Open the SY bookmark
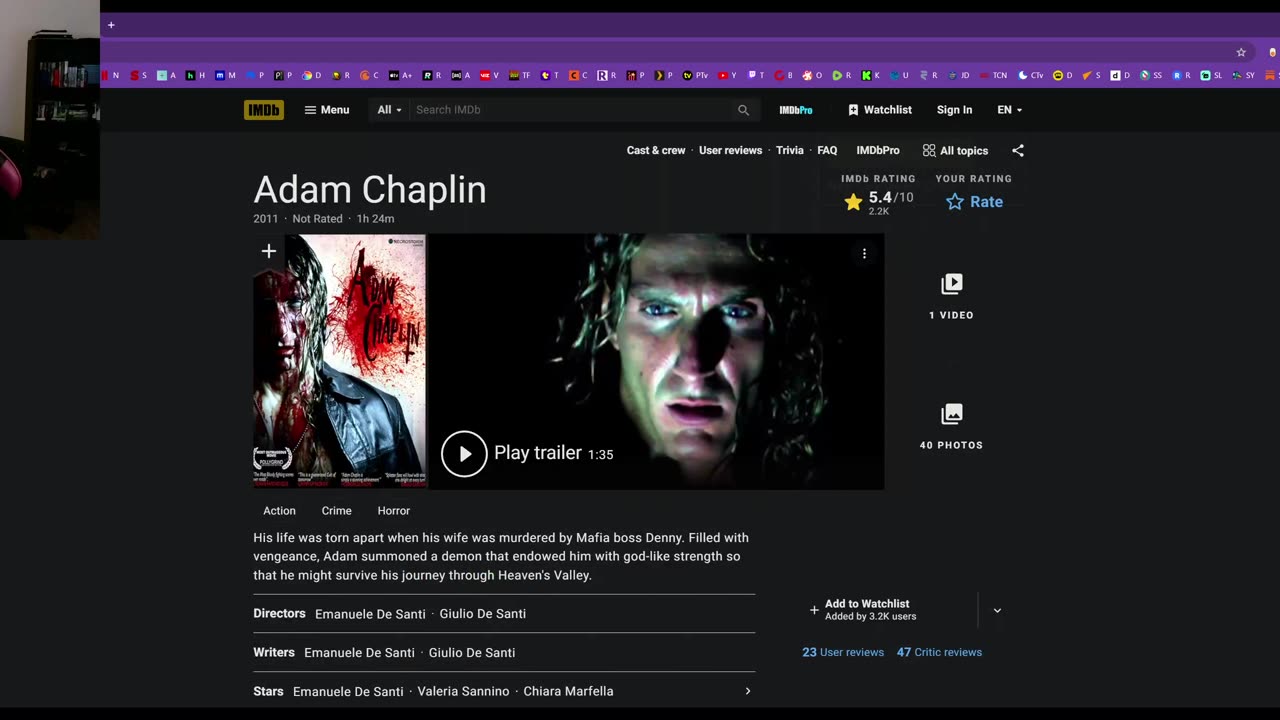The height and width of the screenshot is (720, 1280). click(1243, 75)
